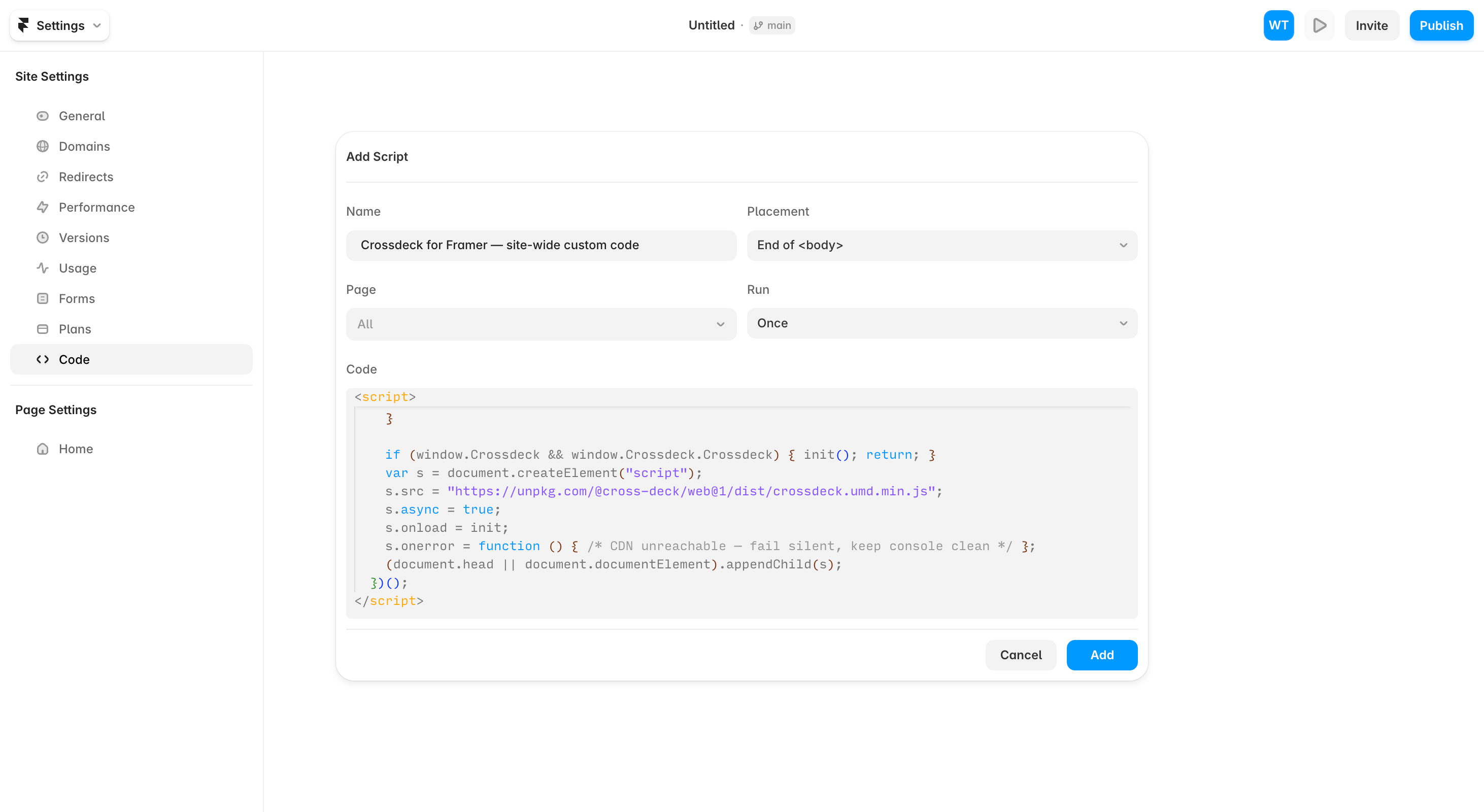Click the Invite button

coord(1372,25)
